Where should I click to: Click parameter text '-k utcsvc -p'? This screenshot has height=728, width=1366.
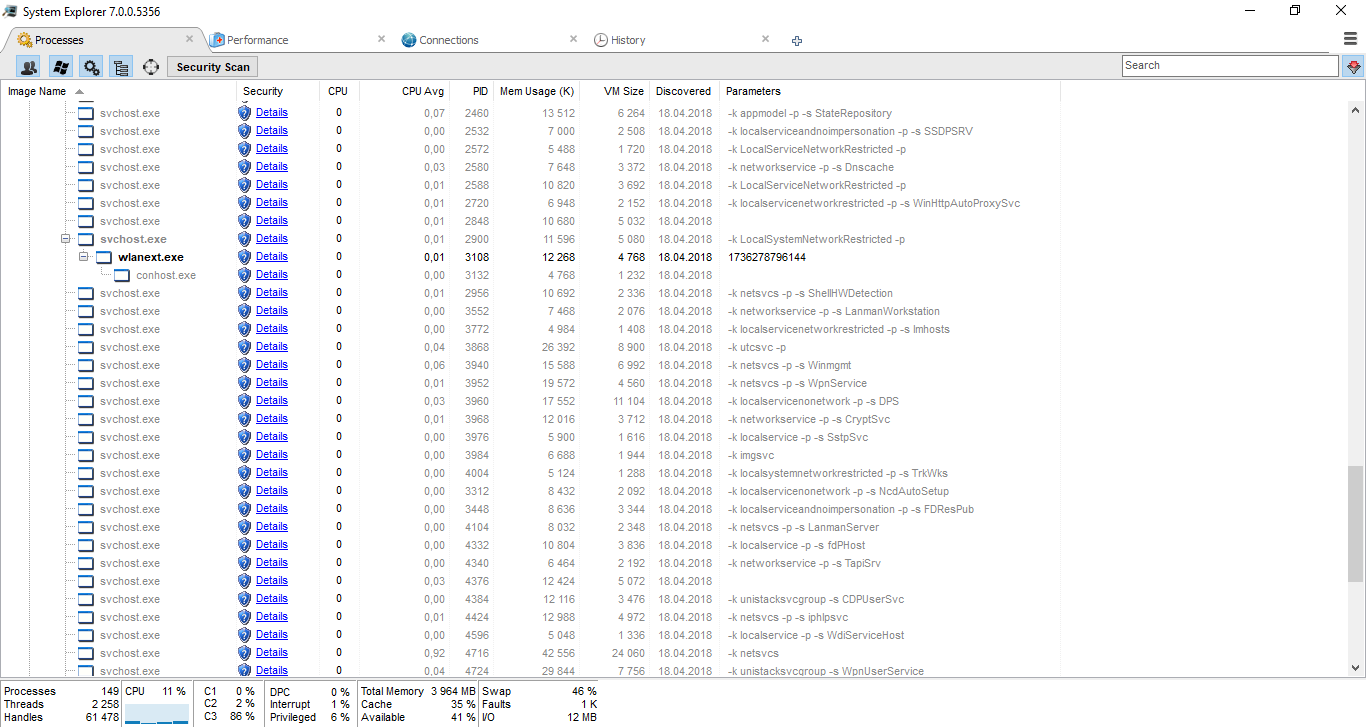[756, 347]
